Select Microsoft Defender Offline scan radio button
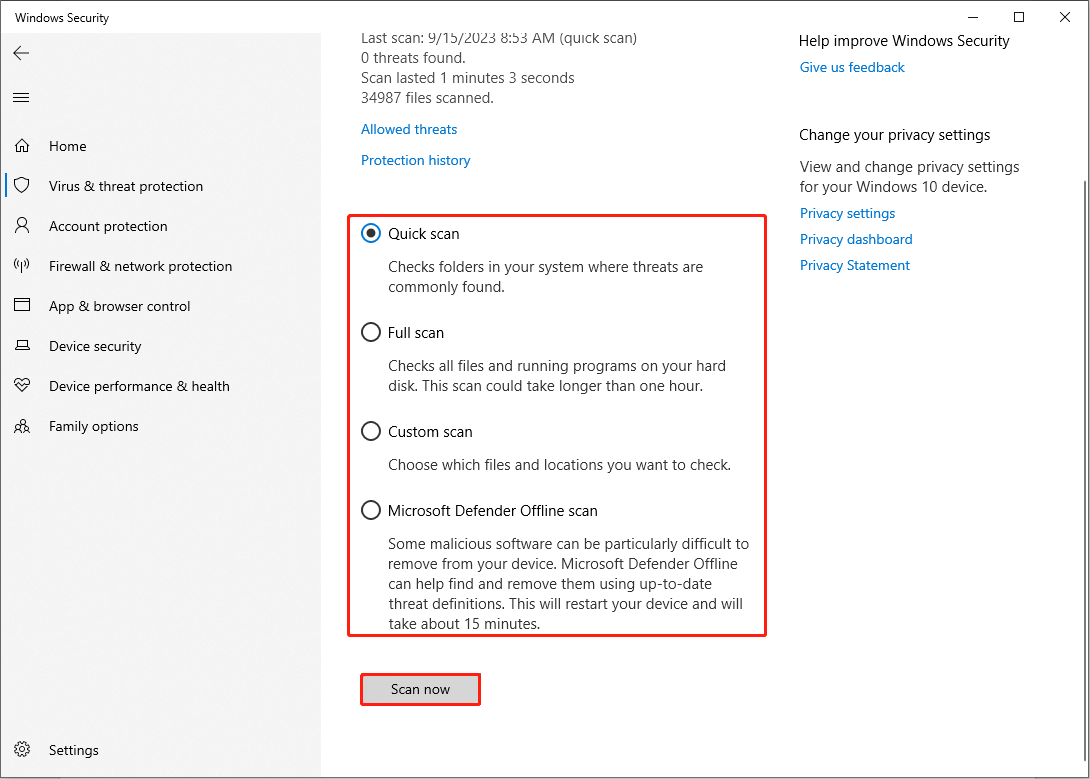This screenshot has width=1090, height=779. coord(371,510)
